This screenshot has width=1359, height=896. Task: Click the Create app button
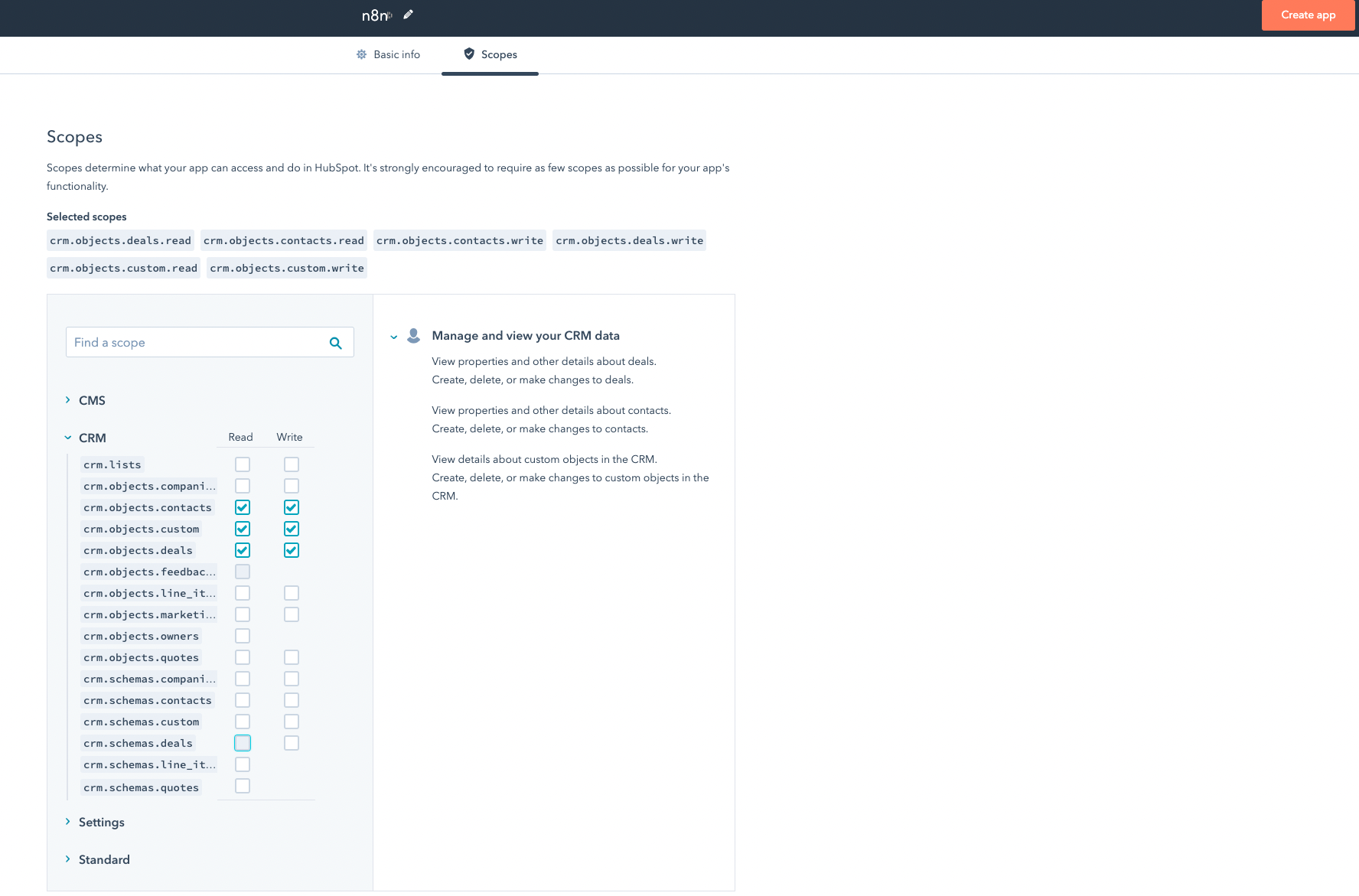tap(1308, 15)
